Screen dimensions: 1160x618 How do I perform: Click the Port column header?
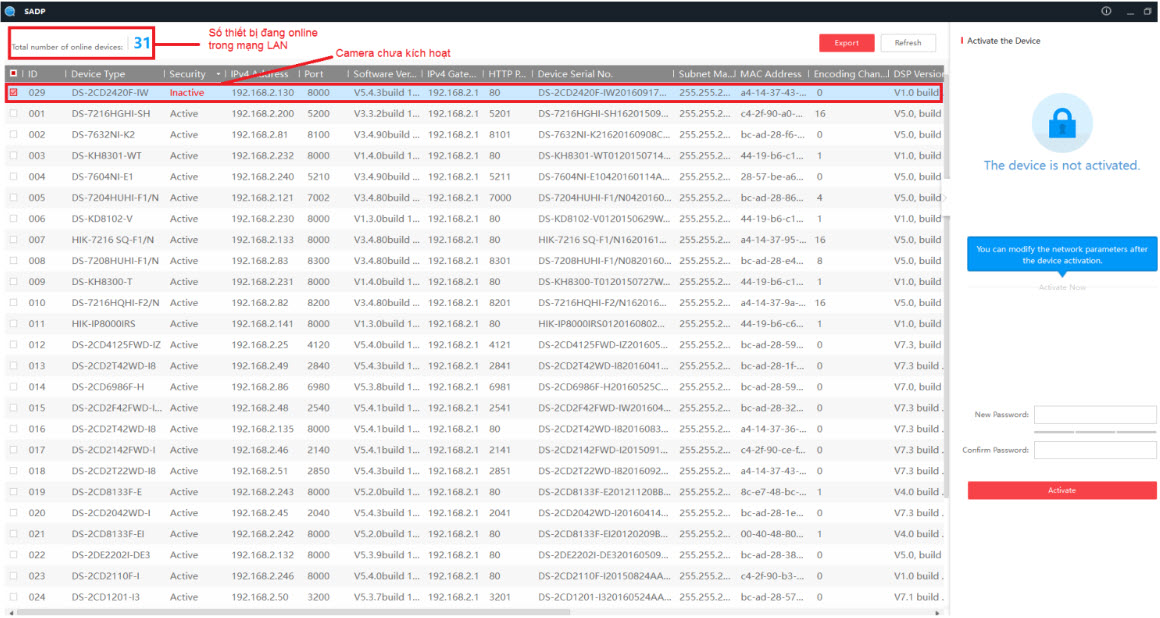[315, 74]
